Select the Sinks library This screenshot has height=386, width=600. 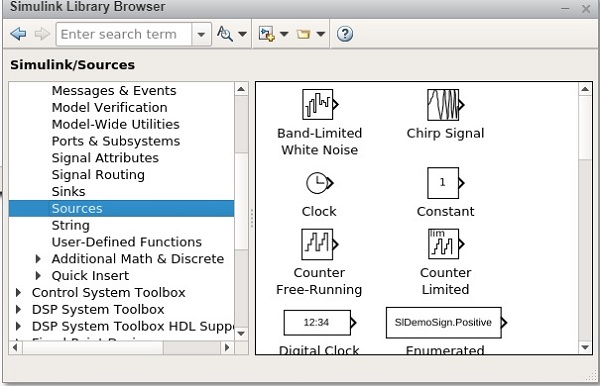click(68, 192)
